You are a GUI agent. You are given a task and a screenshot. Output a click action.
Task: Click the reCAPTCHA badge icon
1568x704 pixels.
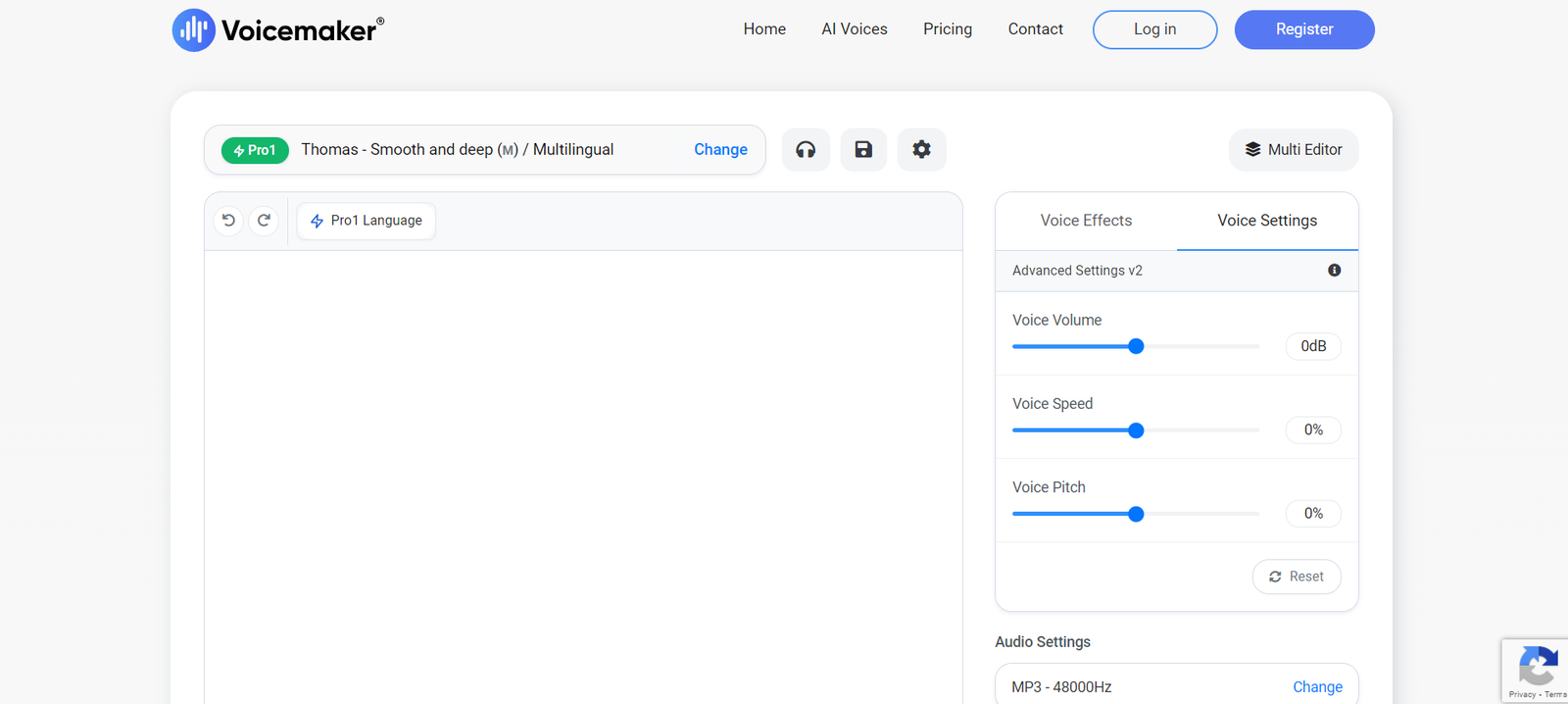(x=1537, y=667)
